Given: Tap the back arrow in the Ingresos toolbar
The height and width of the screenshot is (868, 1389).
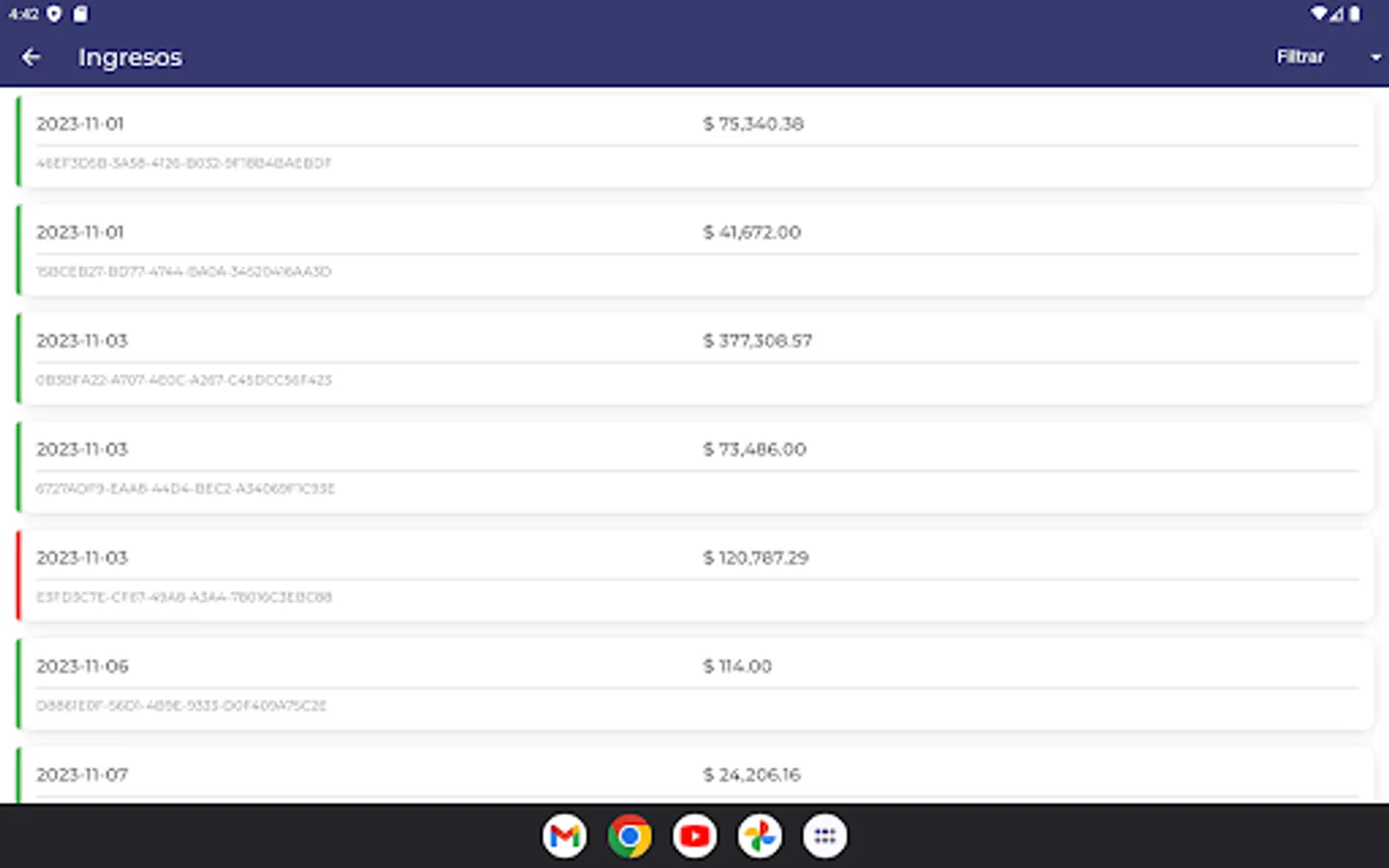Looking at the screenshot, I should pyautogui.click(x=32, y=57).
